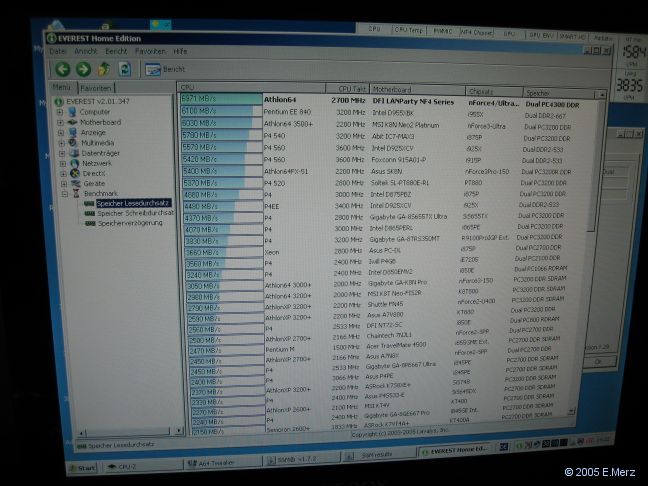This screenshot has width=648, height=486.
Task: Click the Datenträger drive icon
Action: click(74, 153)
